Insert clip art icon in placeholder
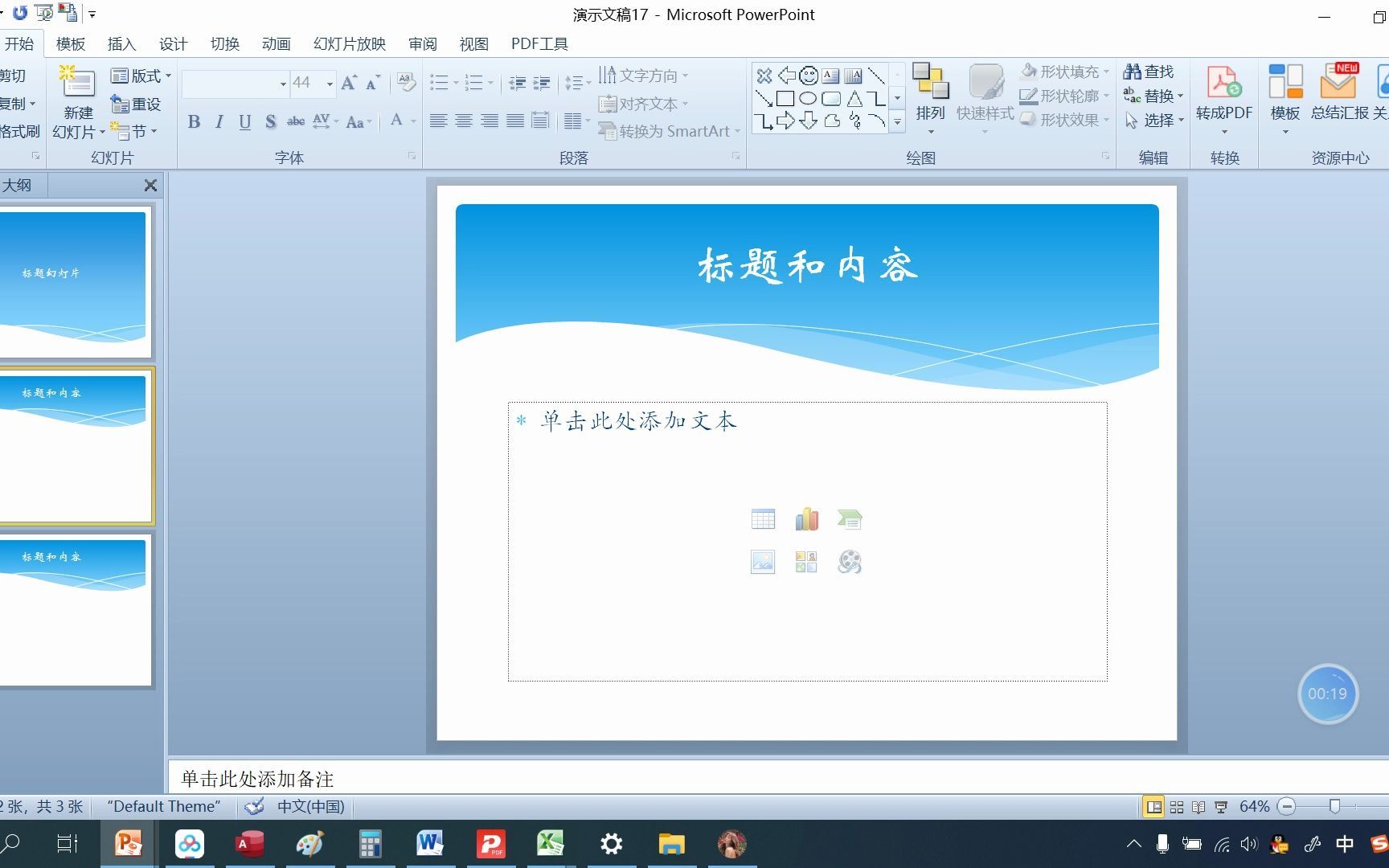The width and height of the screenshot is (1389, 868). tap(806, 561)
